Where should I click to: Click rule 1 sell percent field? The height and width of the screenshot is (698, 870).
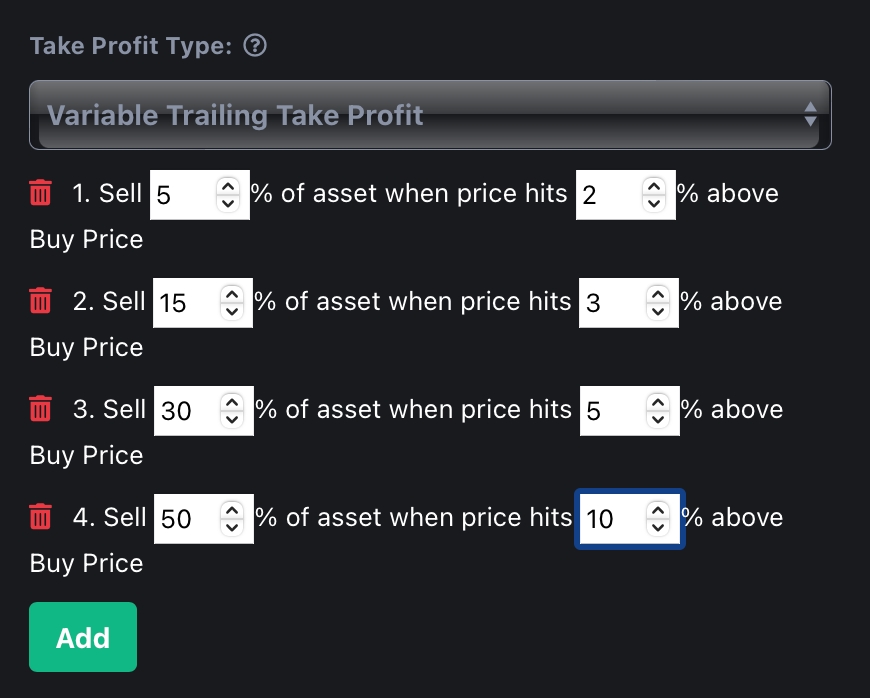[x=182, y=194]
